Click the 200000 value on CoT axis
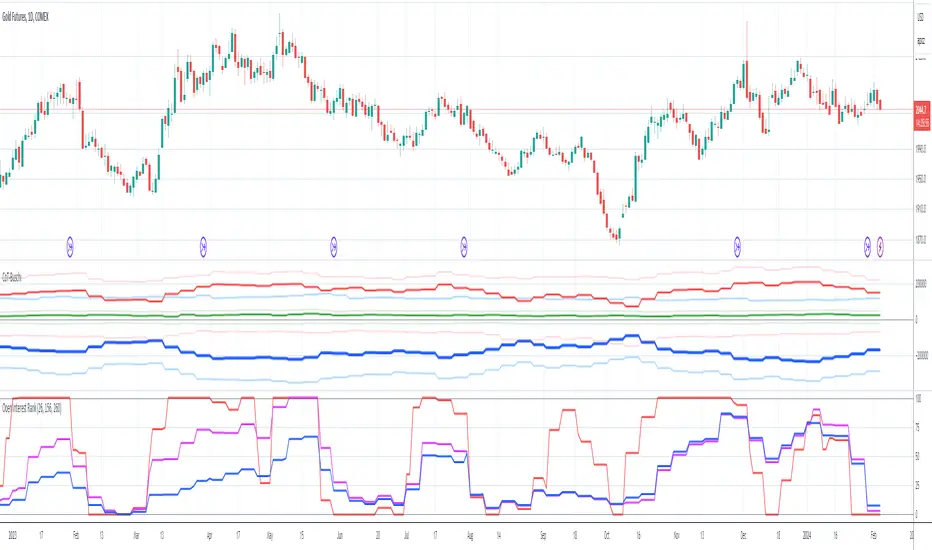This screenshot has width=932, height=550. [921, 284]
